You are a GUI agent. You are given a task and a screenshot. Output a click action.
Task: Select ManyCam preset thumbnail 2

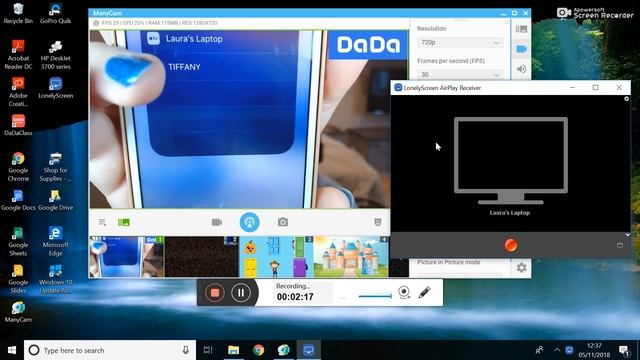click(x=202, y=257)
